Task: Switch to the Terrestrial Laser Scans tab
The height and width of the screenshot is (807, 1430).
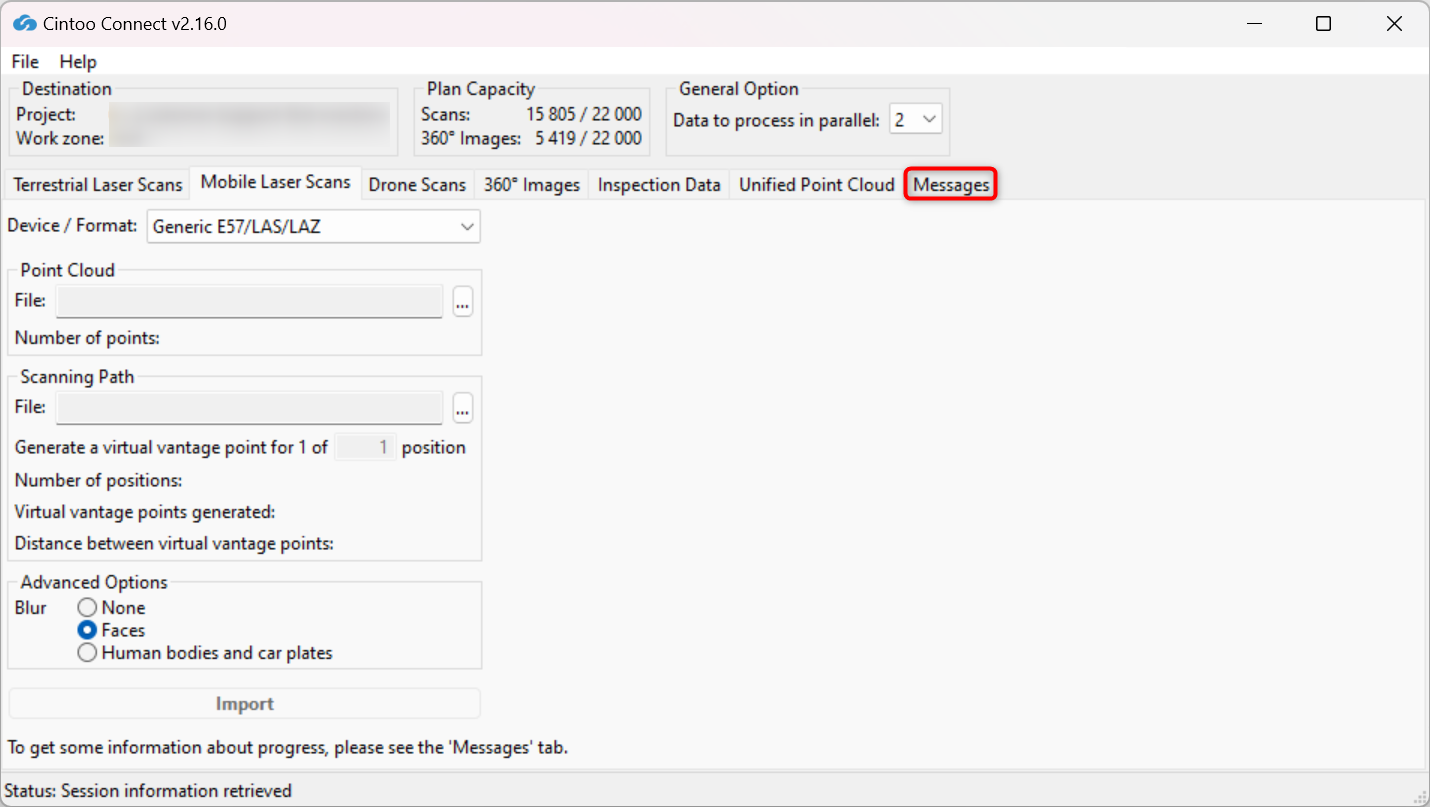Action: 98,185
